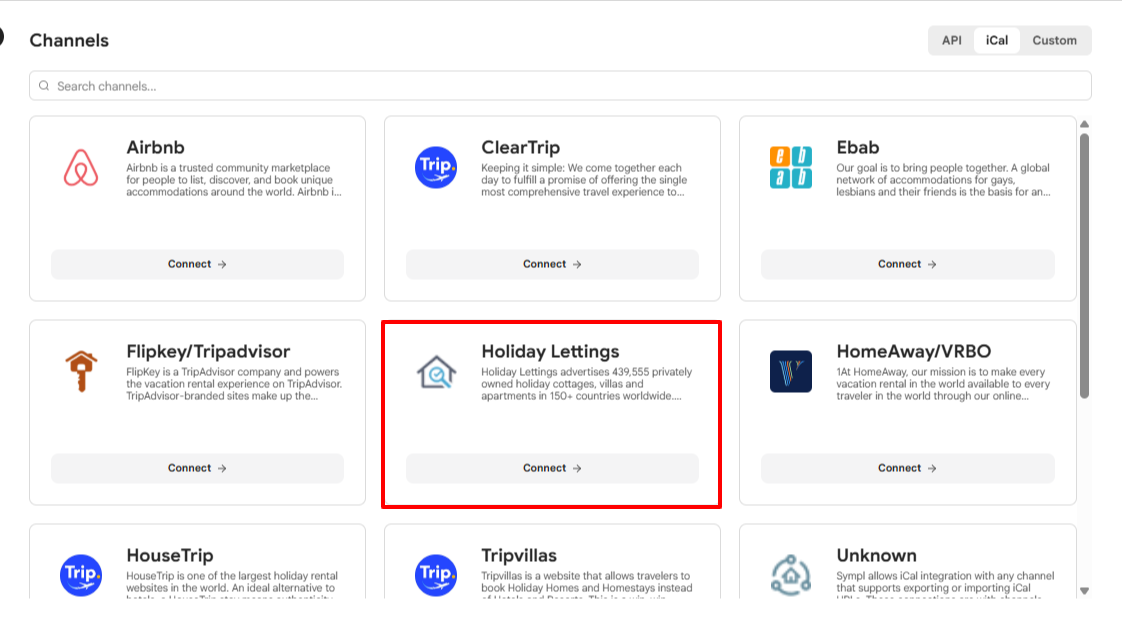Click the ClearTrip logo icon
1122x618 pixels.
click(x=436, y=167)
